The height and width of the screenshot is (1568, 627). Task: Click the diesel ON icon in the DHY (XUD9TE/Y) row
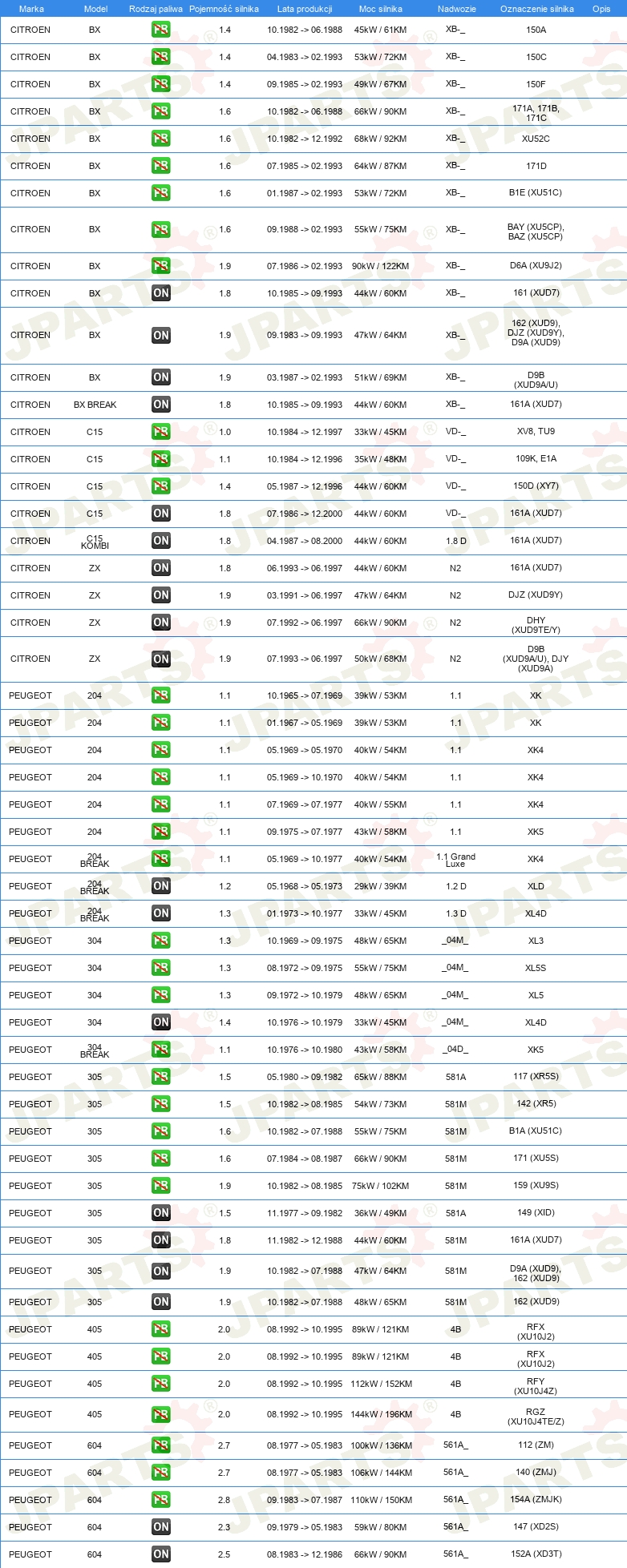161,623
